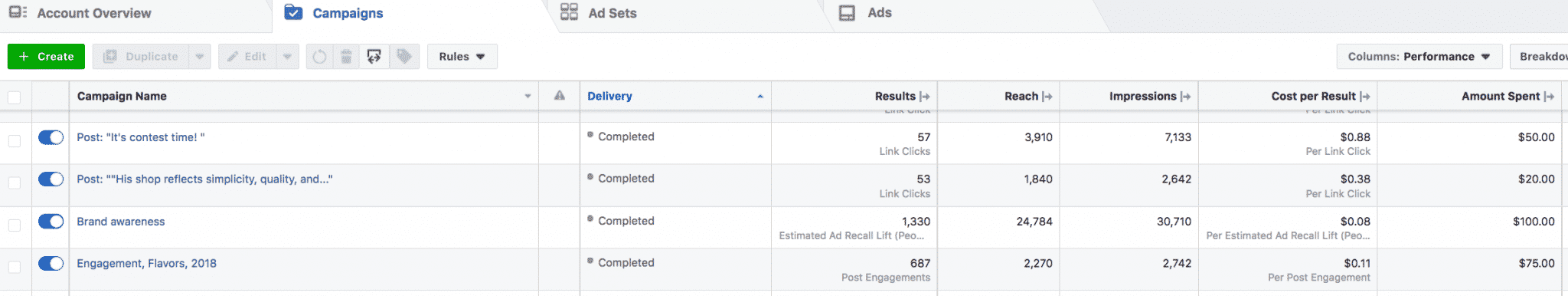Click the Impressions column arrow icon
This screenshot has width=1568, height=296.
coord(1186,97)
